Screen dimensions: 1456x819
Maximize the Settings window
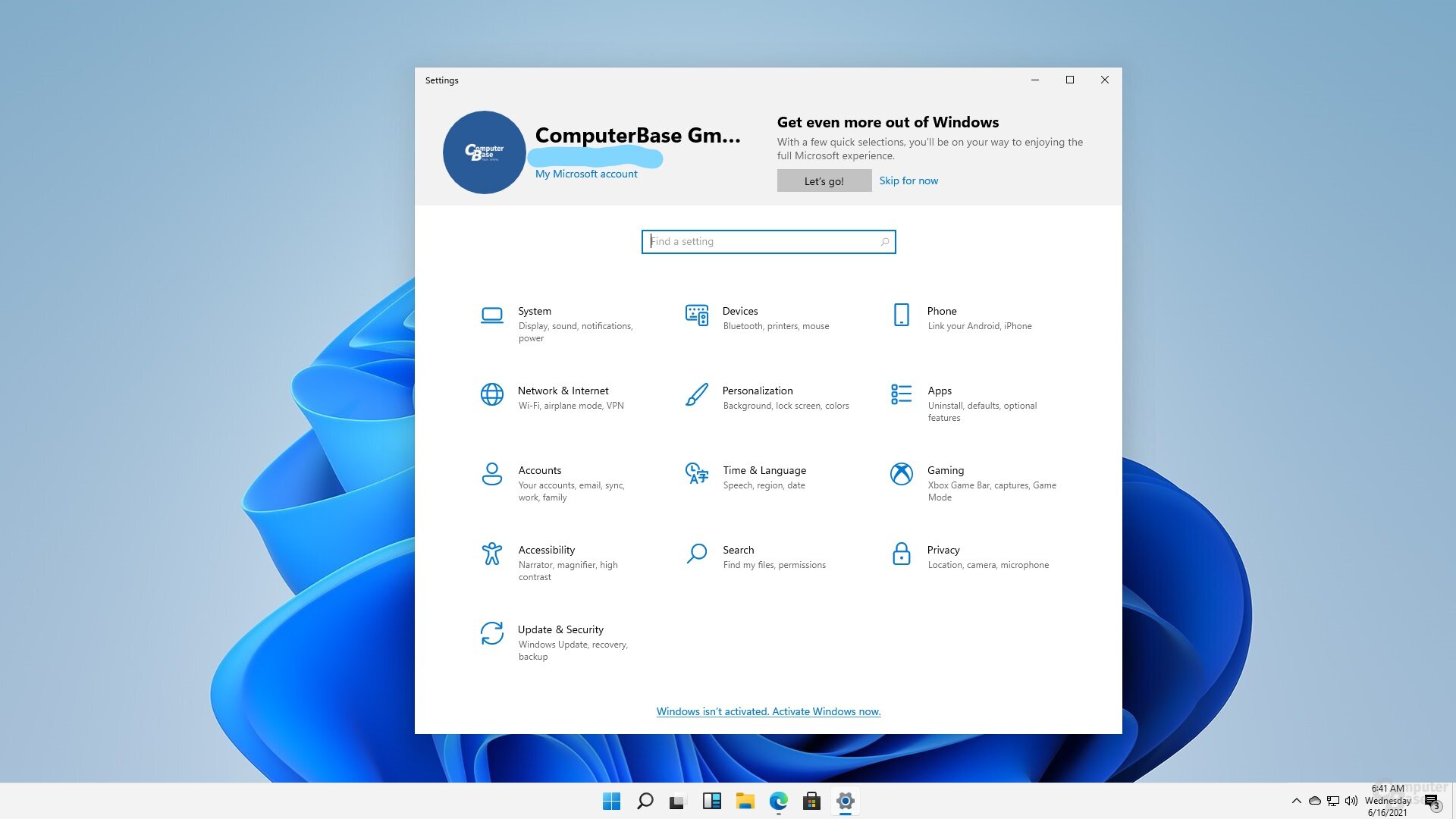pyautogui.click(x=1069, y=80)
